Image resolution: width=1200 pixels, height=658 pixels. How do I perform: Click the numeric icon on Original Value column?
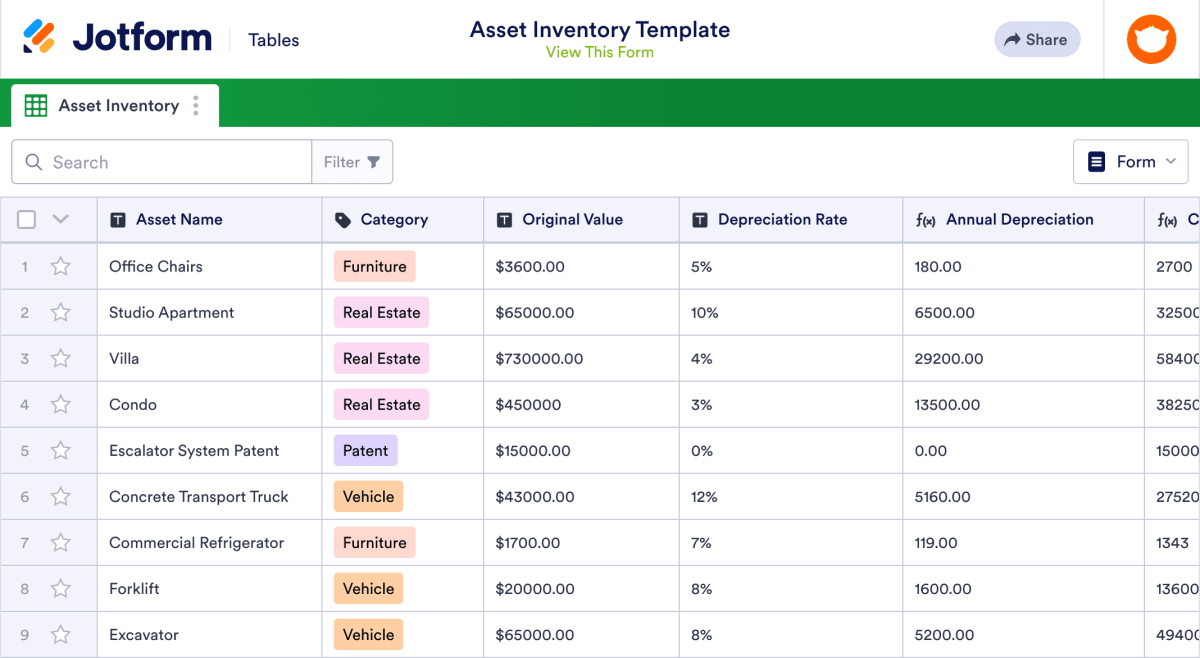click(507, 219)
